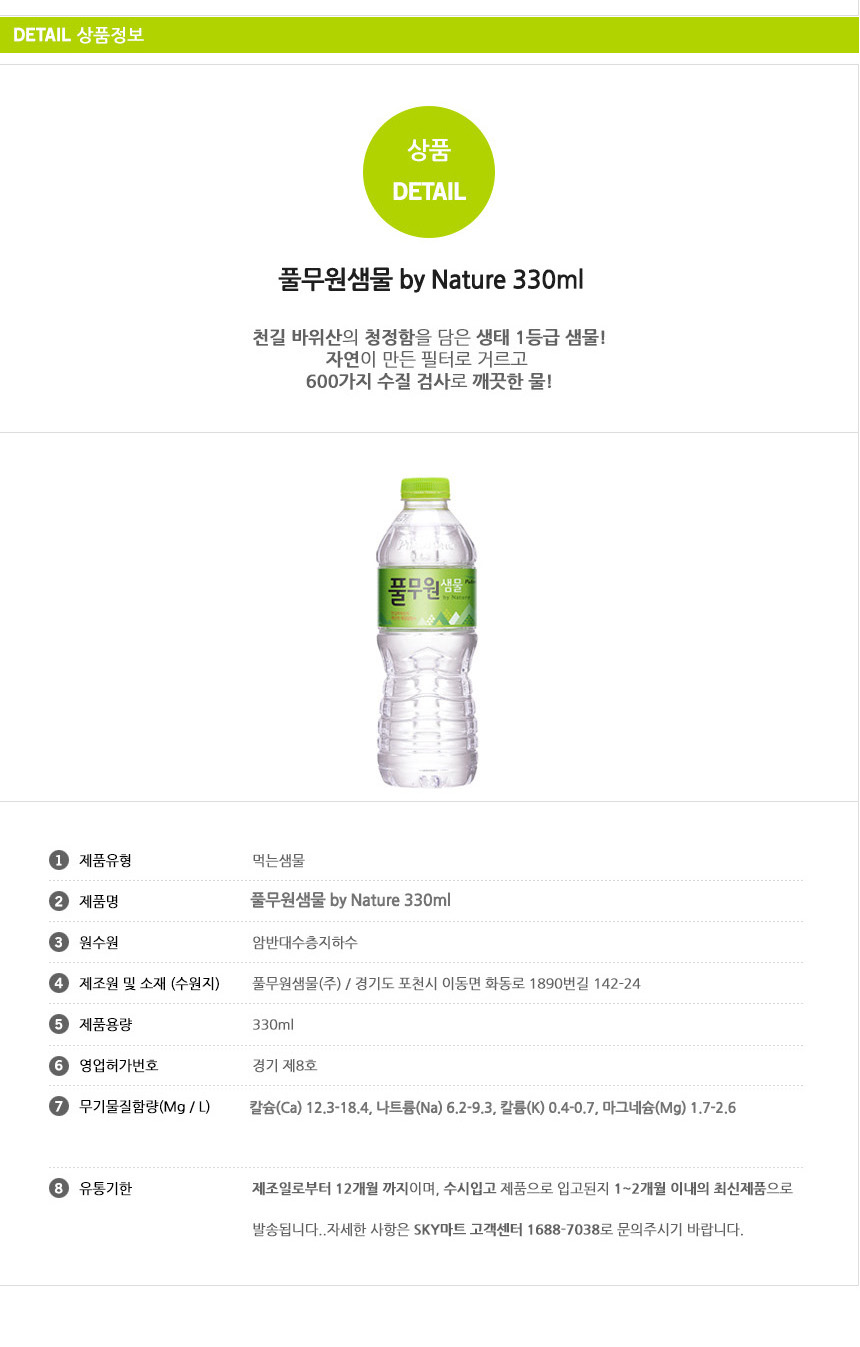Viewport: 860px width, 1347px height.
Task: Click the number 1 bullet icon
Action: point(58,860)
